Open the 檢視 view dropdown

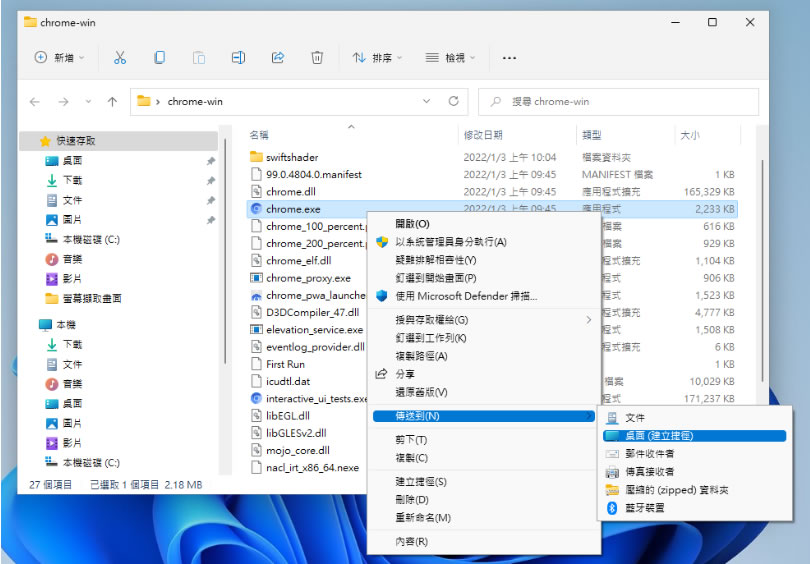pyautogui.click(x=450, y=57)
